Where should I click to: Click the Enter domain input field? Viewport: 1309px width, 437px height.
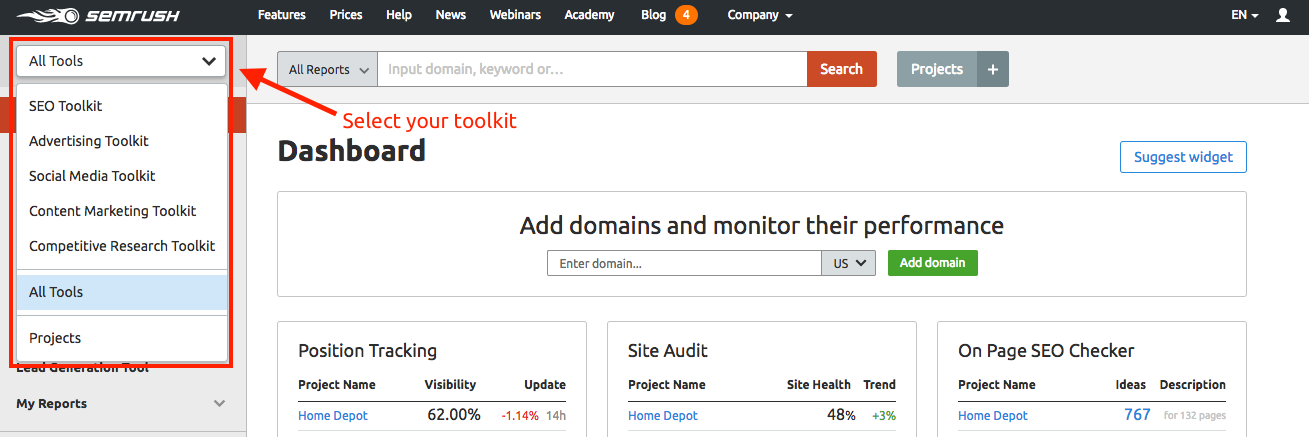tap(684, 263)
